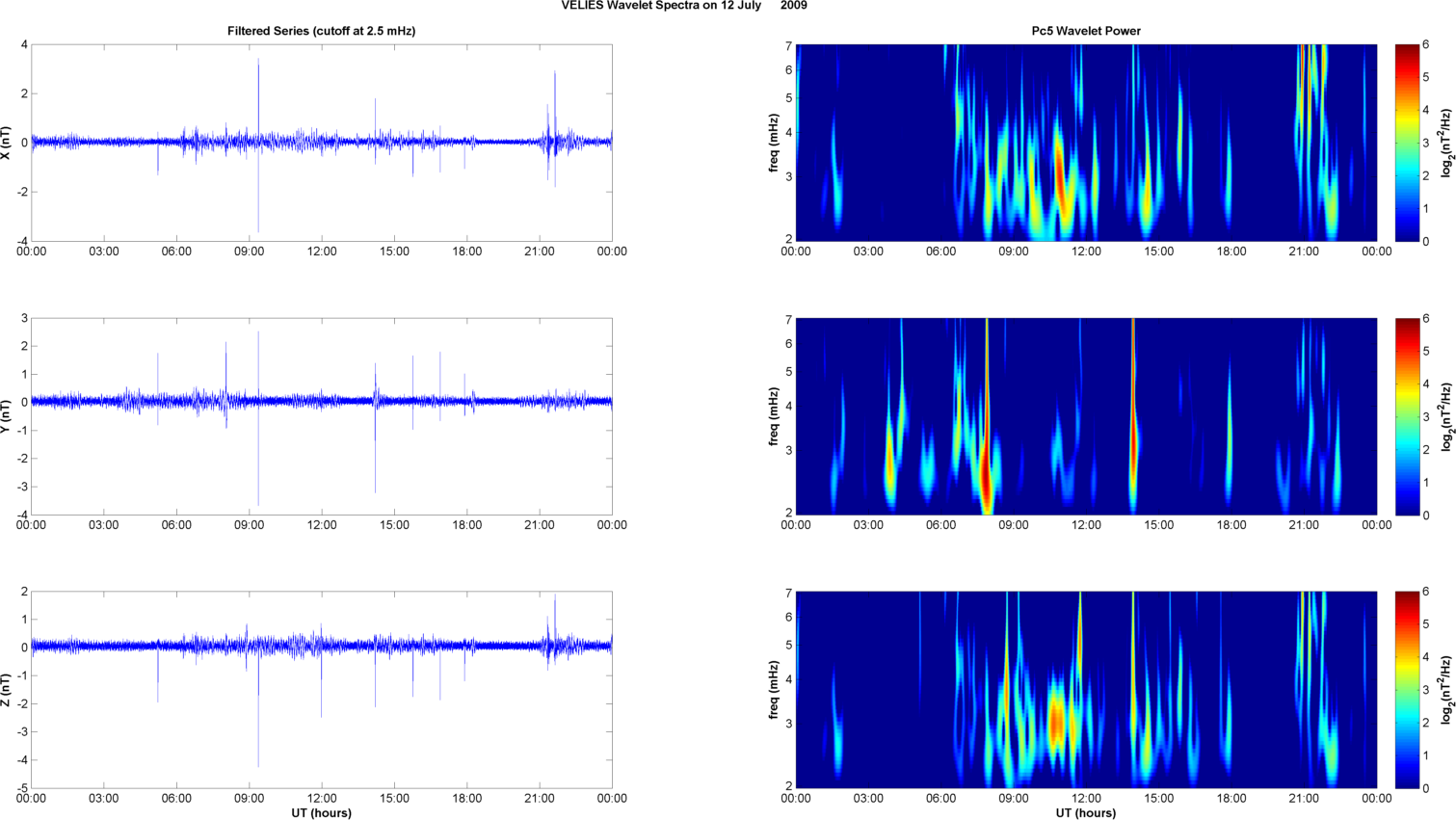Click the "freq (mHz)" label of the top spectrogram
The height and width of the screenshot is (820, 1456).
(774, 143)
